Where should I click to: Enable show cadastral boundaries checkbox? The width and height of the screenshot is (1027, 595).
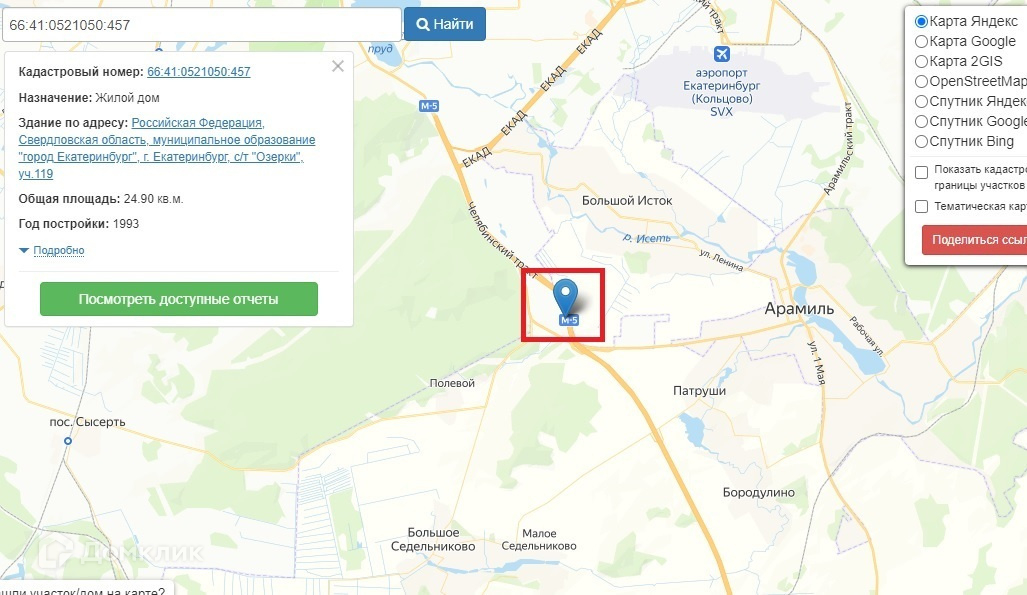coord(922,172)
